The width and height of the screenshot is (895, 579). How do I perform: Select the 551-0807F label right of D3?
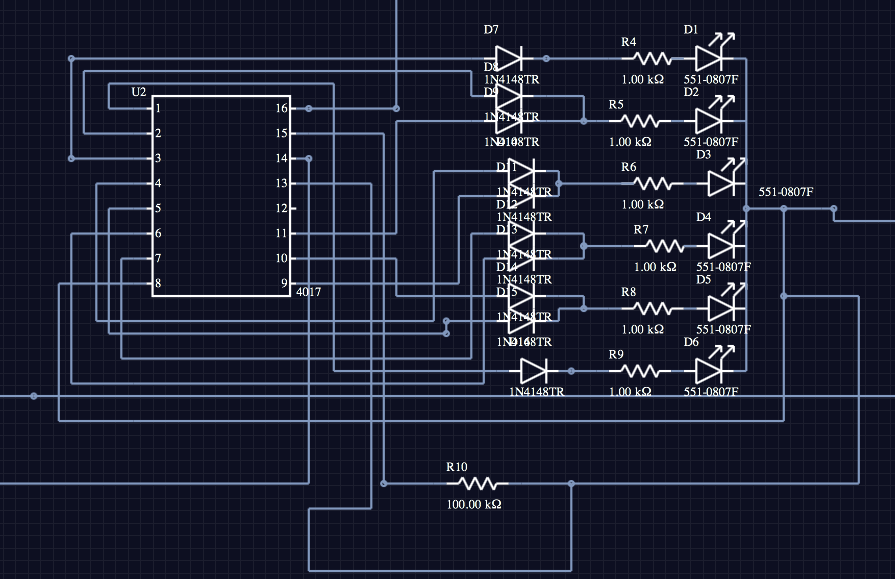pyautogui.click(x=786, y=192)
